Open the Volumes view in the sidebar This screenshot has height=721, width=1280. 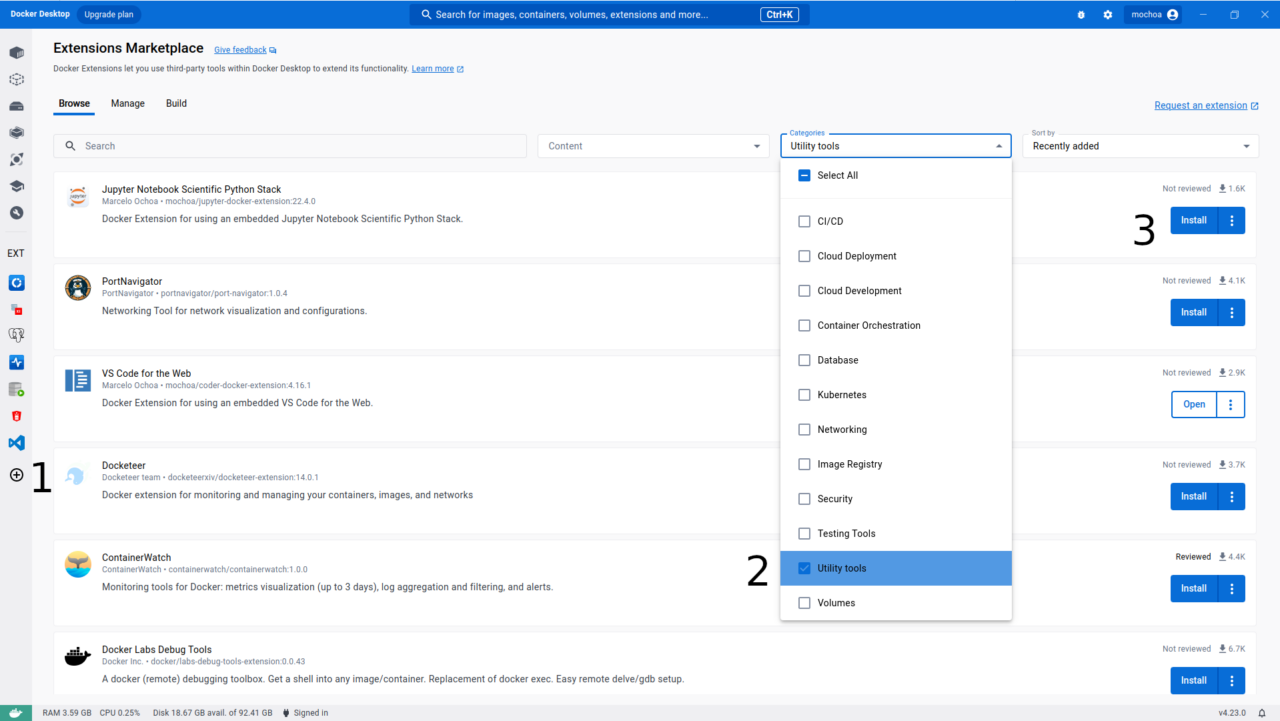coord(16,105)
